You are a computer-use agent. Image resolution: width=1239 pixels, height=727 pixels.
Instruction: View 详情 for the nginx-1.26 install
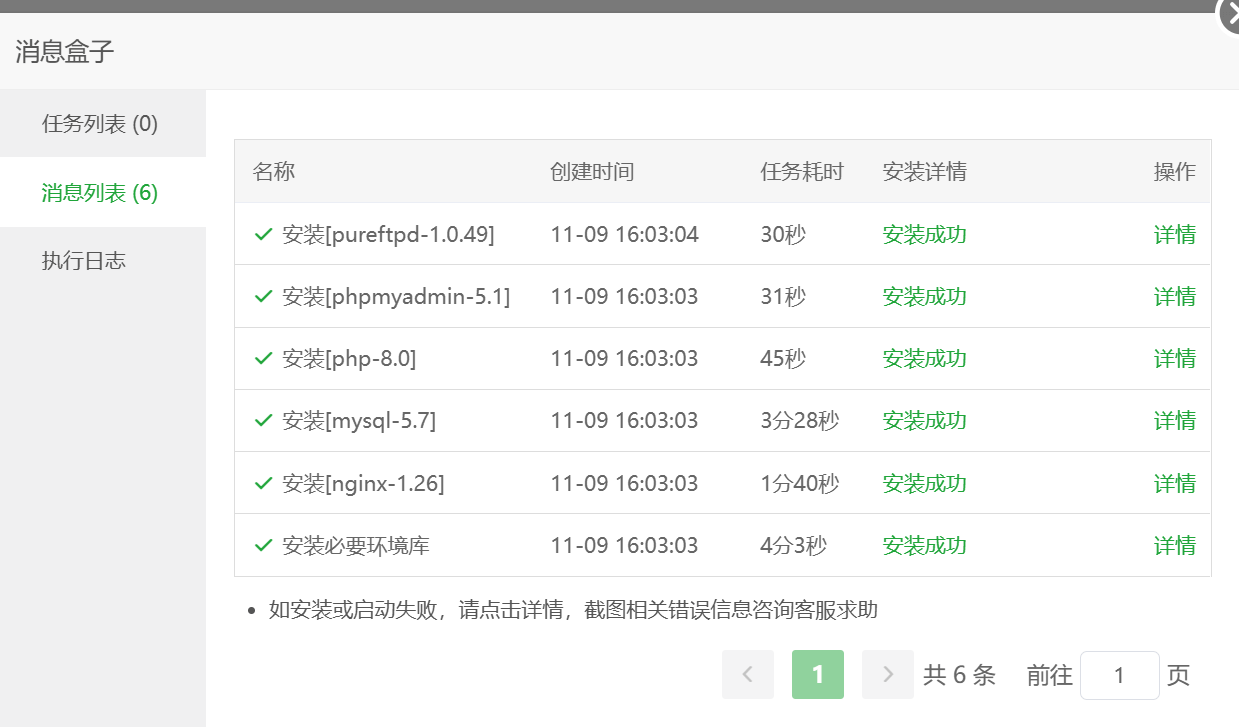(x=1174, y=483)
